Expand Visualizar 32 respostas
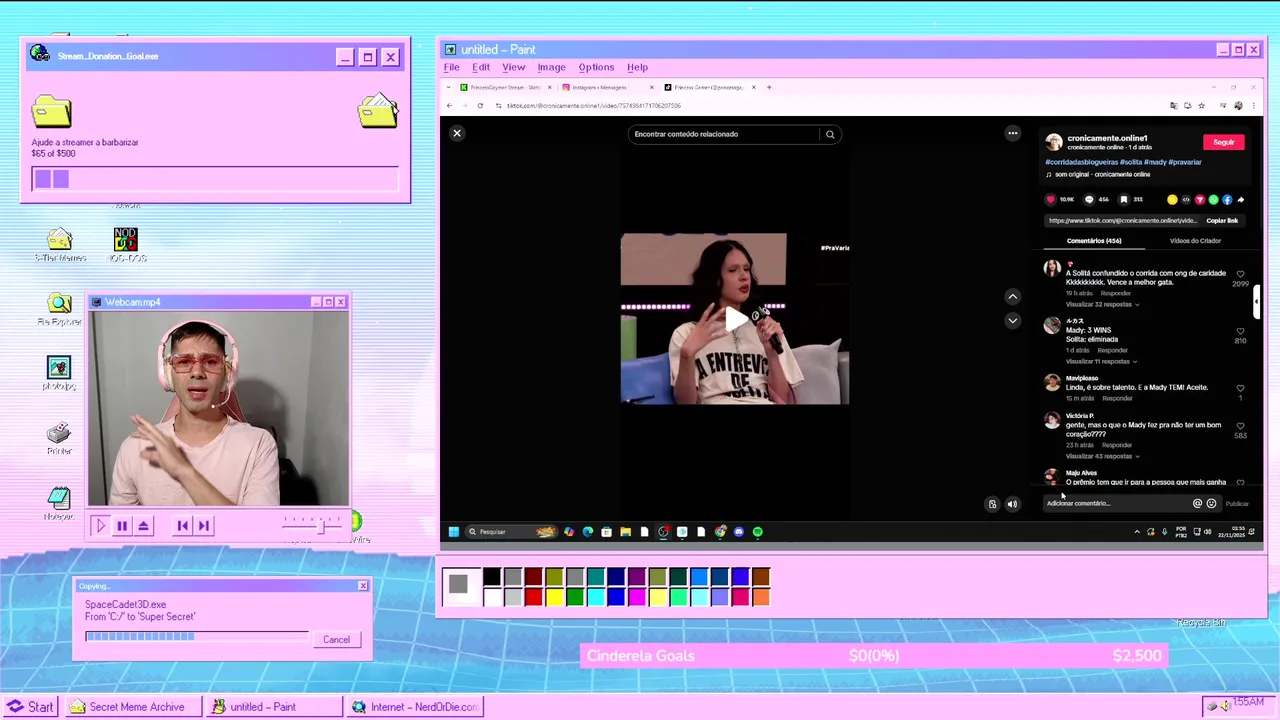Screen dimensions: 1280x720 tap(1101, 304)
